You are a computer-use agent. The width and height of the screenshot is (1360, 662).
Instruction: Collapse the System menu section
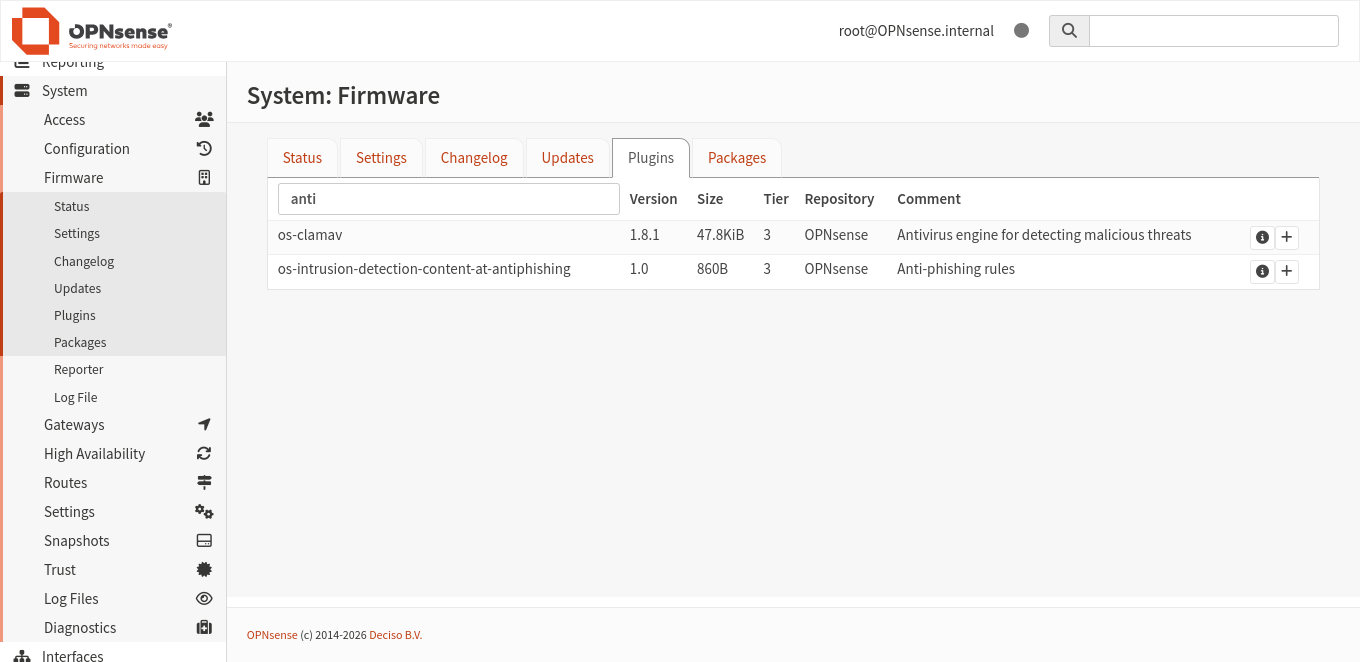tap(113, 90)
